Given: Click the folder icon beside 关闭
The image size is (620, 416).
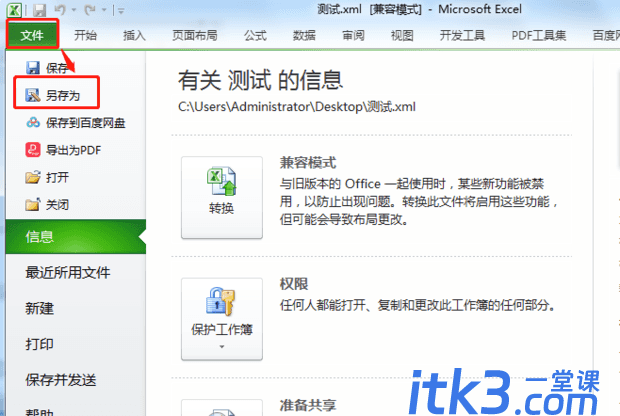Looking at the screenshot, I should tap(33, 204).
